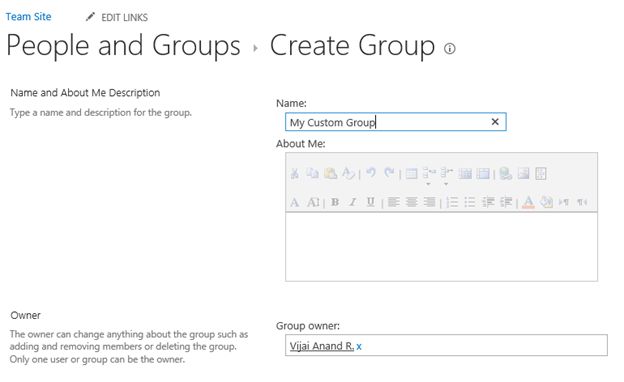Screen dimensions: 624x382
Task: Toggle Underline formatting
Action: [x=370, y=202]
